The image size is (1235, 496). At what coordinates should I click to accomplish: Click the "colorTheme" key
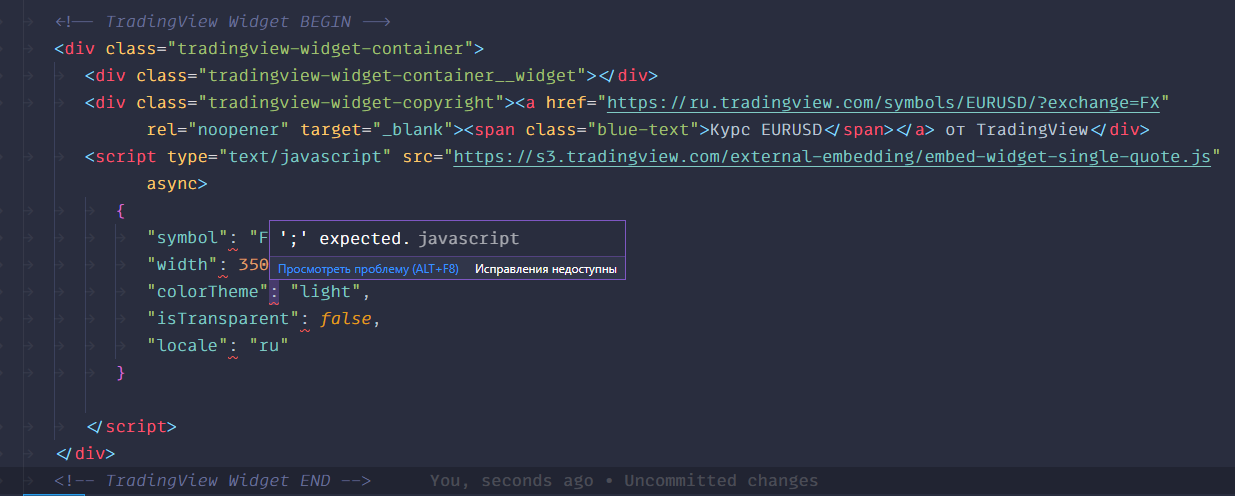(x=208, y=291)
